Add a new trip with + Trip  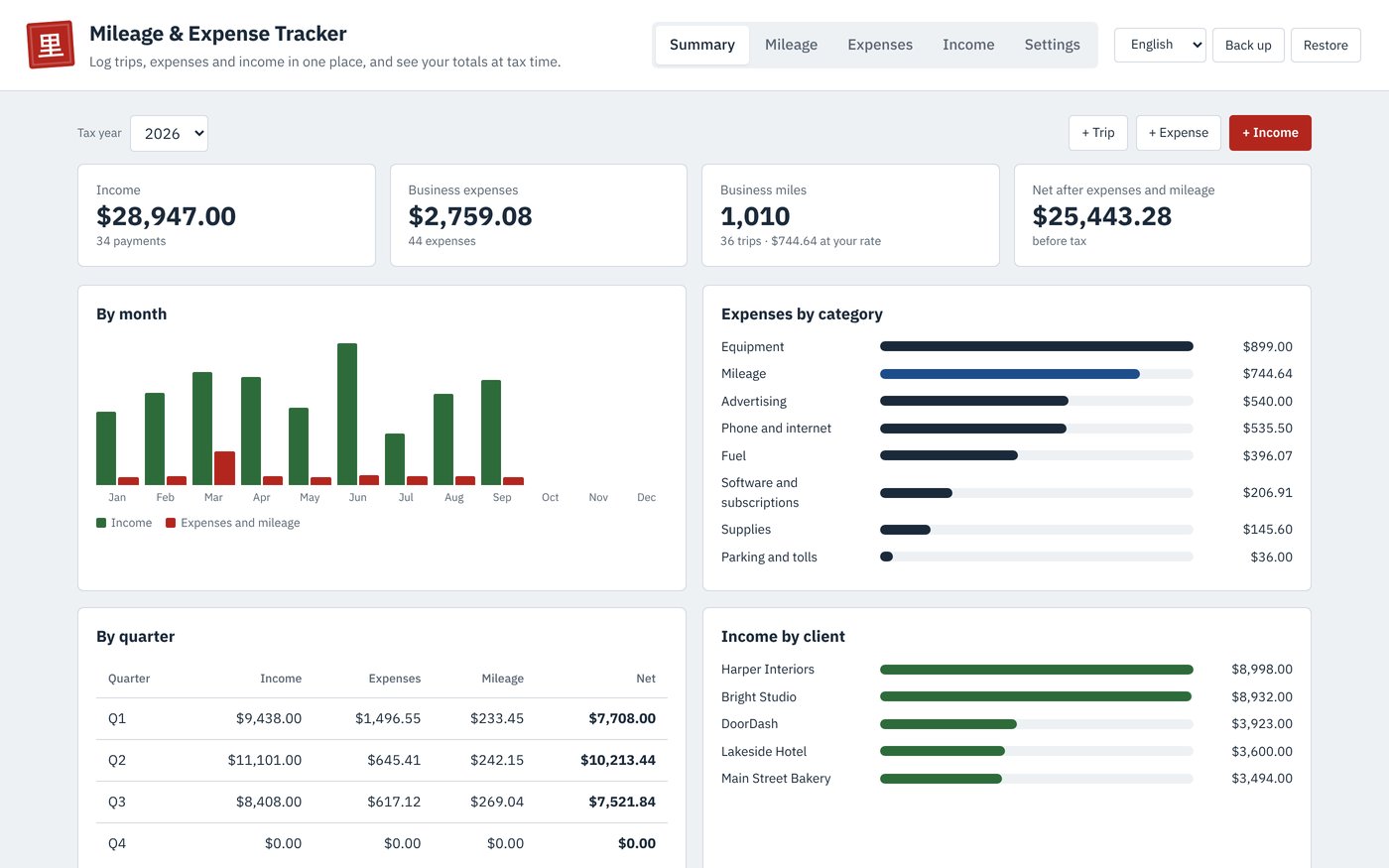1098,133
